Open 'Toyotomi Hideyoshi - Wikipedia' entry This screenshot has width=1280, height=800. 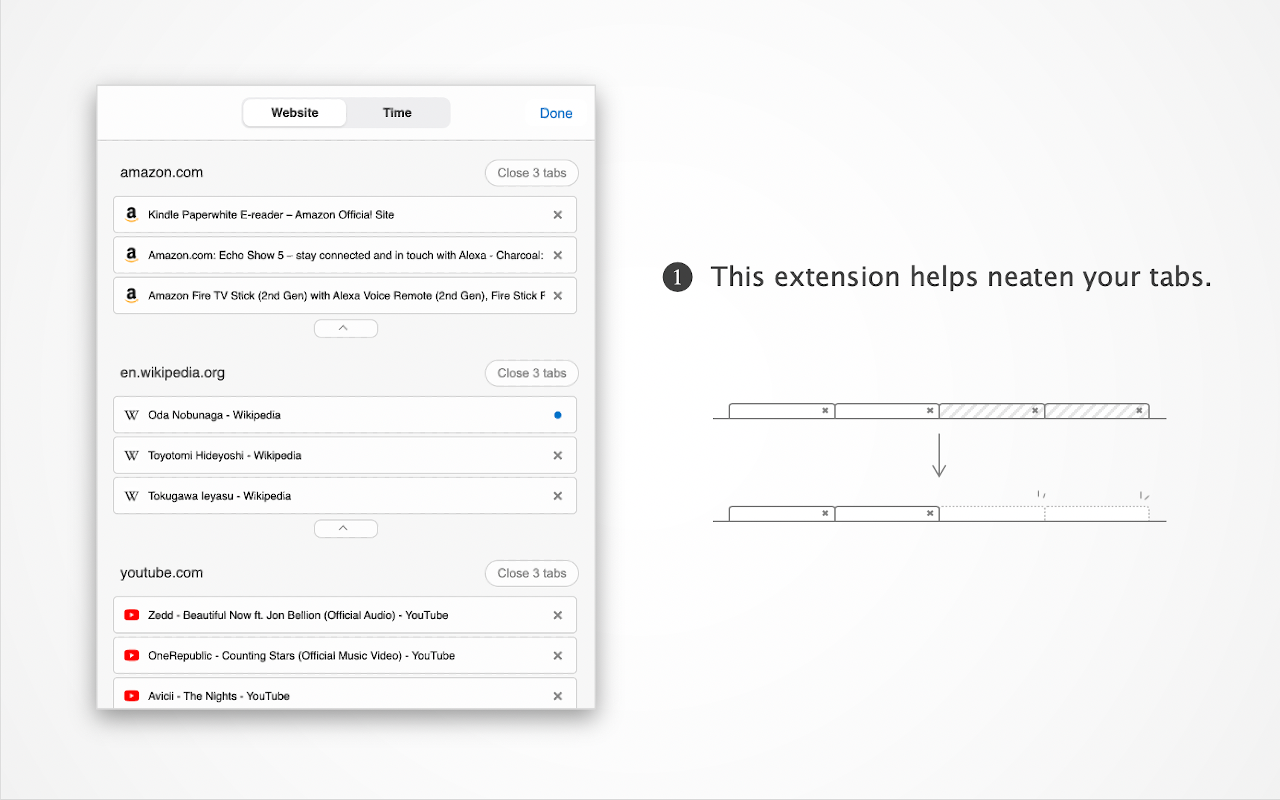(345, 455)
